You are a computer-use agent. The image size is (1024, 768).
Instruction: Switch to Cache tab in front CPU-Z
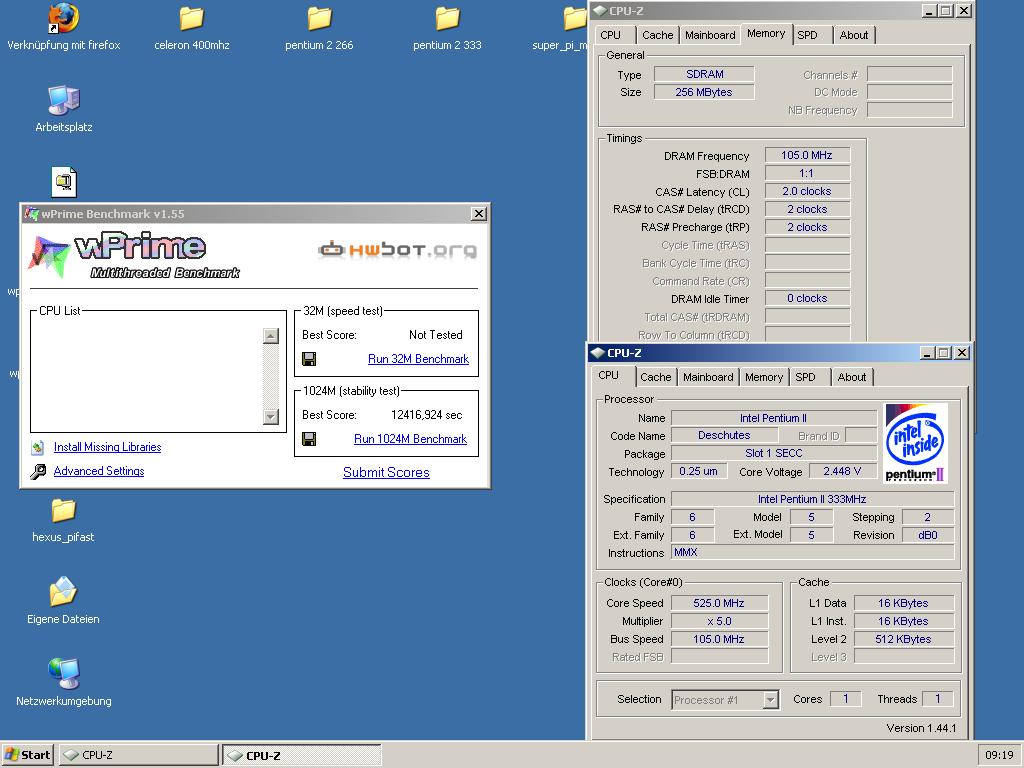(x=656, y=377)
